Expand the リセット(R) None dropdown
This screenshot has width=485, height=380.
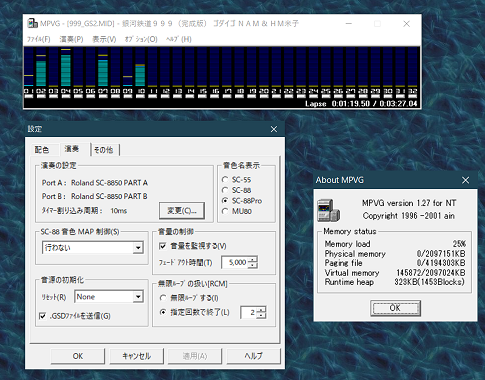tap(138, 297)
